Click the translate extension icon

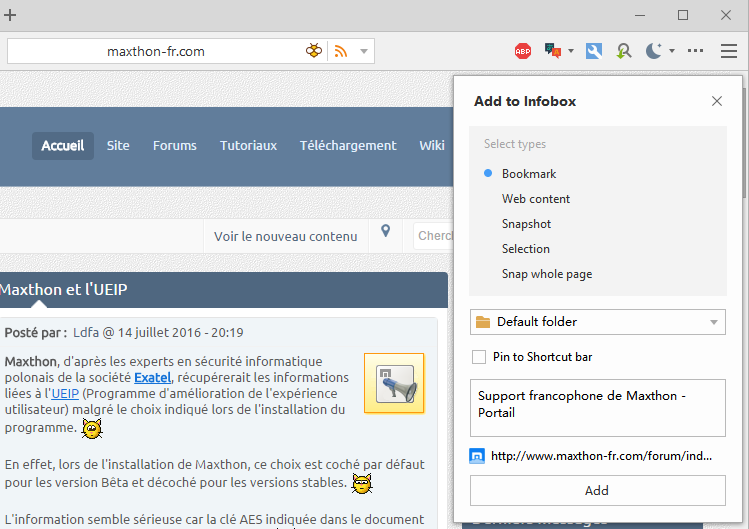pos(553,51)
